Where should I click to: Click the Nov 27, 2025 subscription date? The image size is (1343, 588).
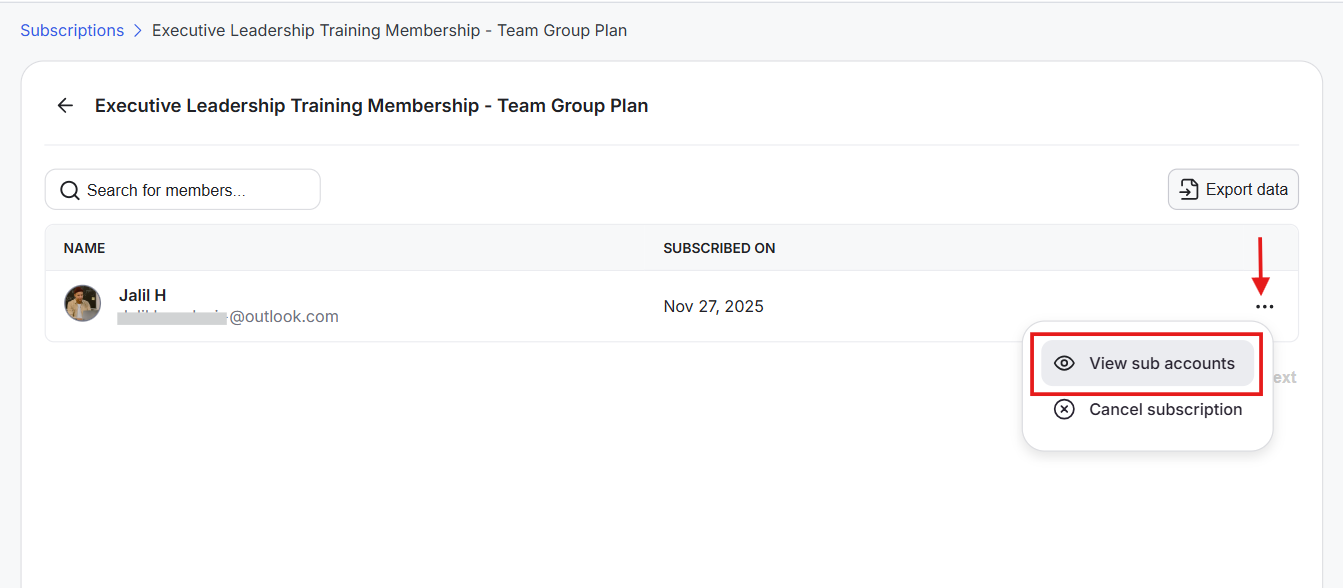(x=713, y=306)
